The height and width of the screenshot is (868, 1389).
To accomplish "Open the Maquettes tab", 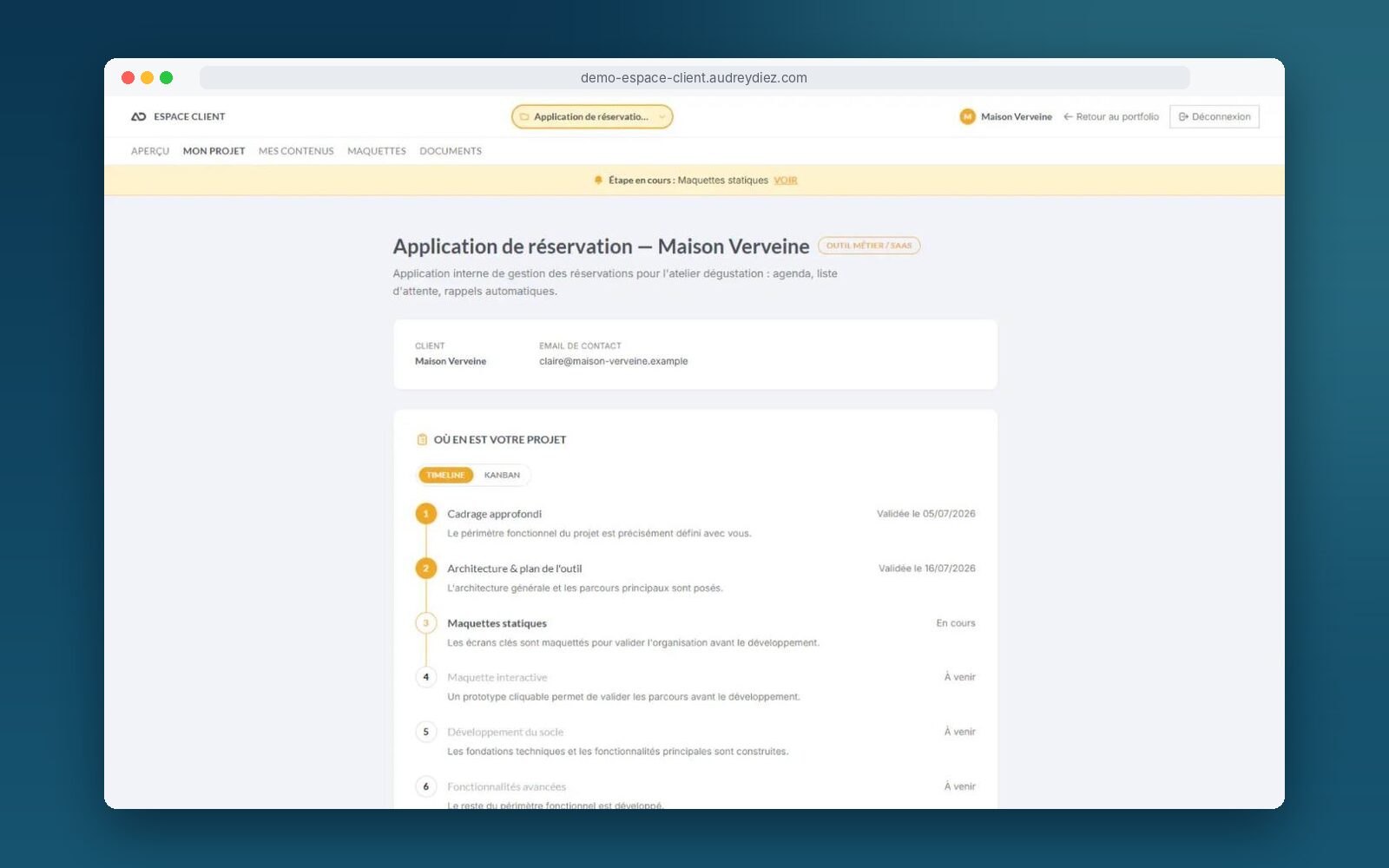I will coord(377,151).
